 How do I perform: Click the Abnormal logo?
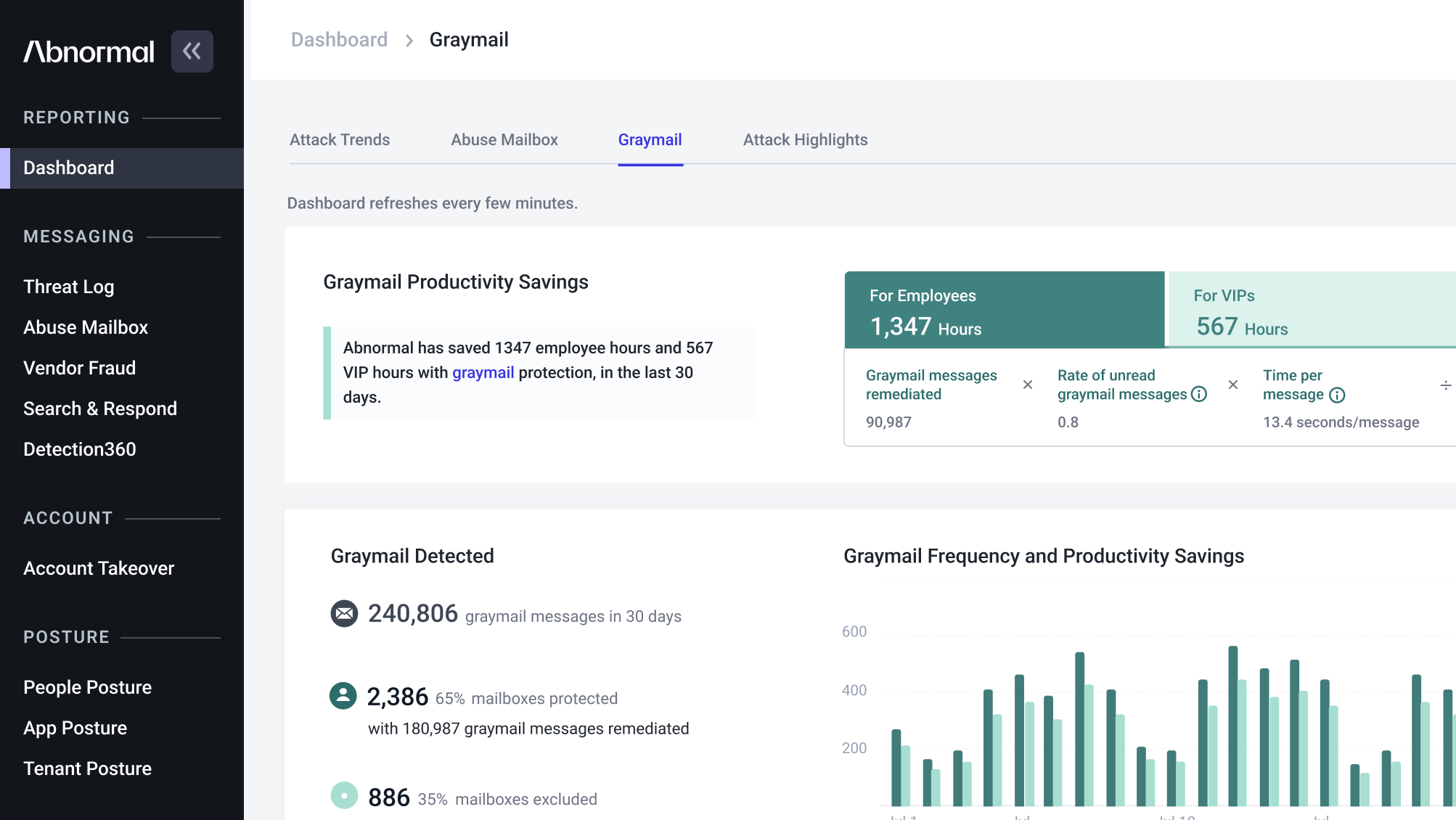click(x=89, y=52)
